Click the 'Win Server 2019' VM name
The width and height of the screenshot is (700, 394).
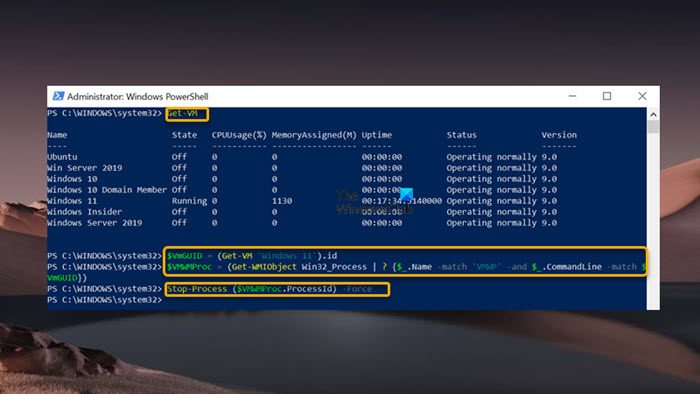85,168
